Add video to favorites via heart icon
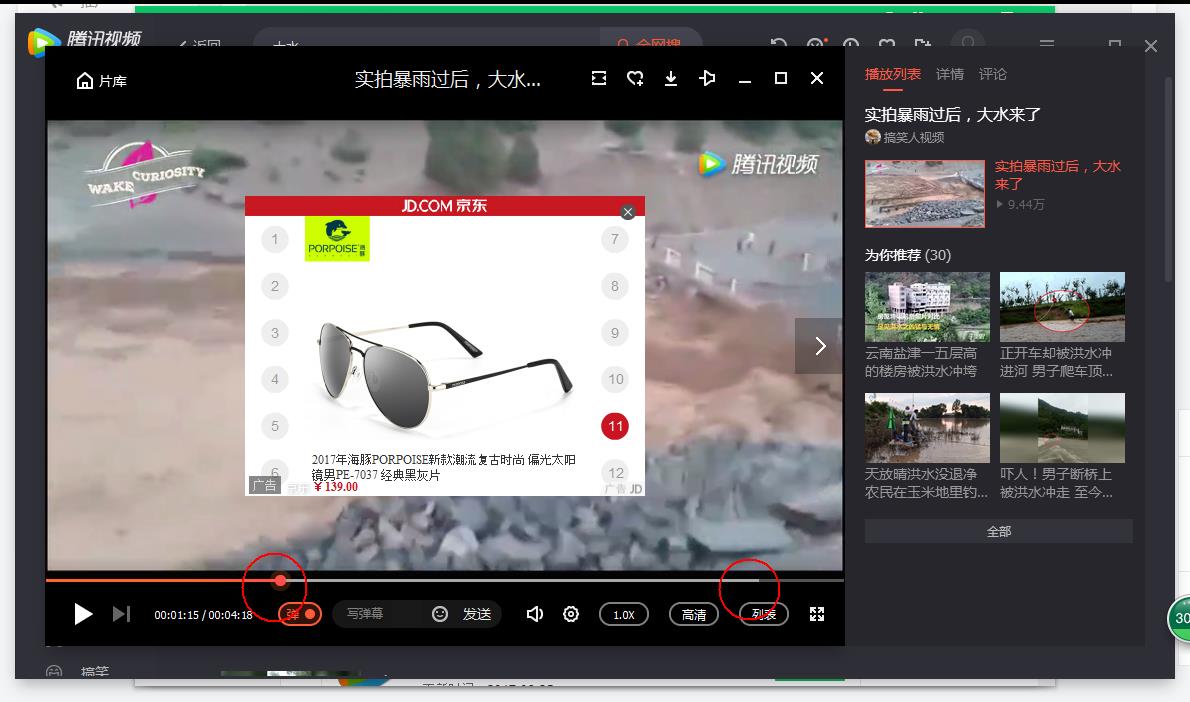 635,78
